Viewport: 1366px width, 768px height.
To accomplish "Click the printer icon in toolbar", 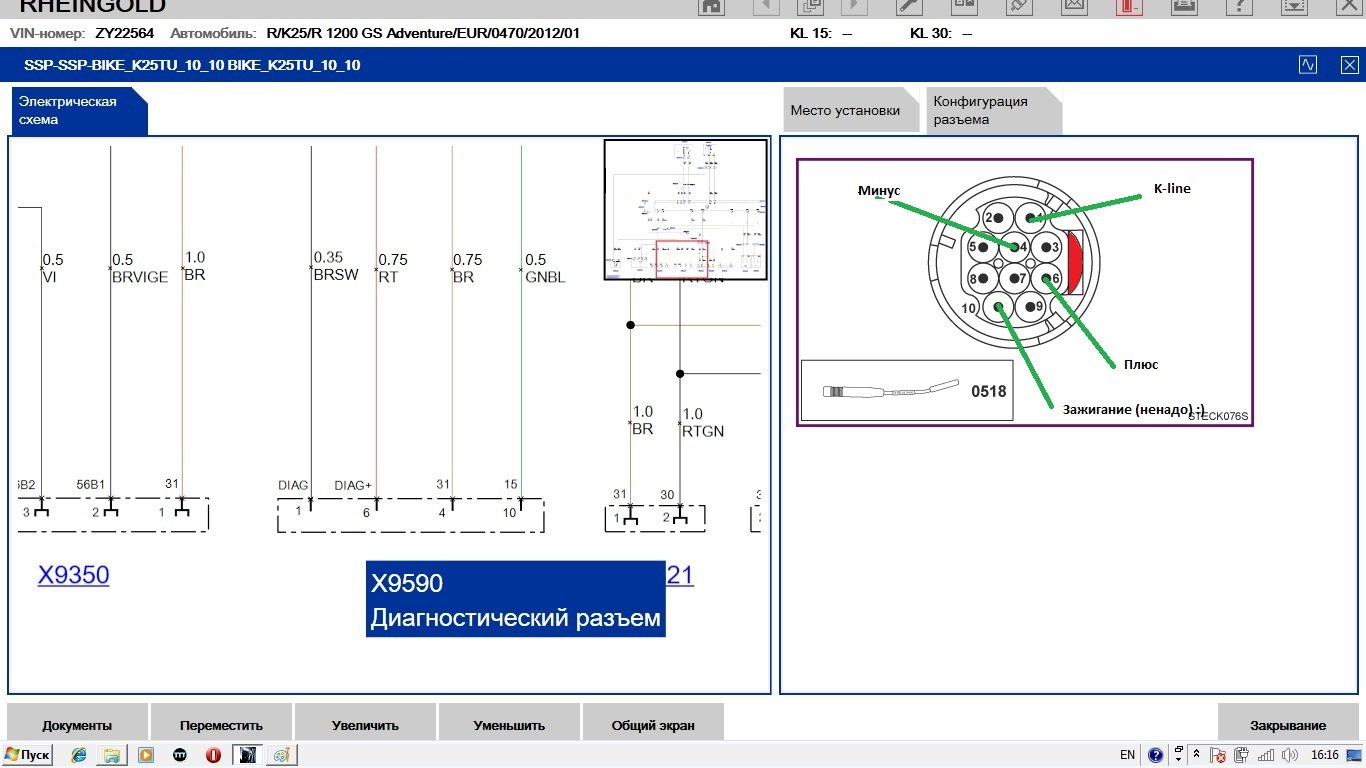I will pyautogui.click(x=1184, y=6).
